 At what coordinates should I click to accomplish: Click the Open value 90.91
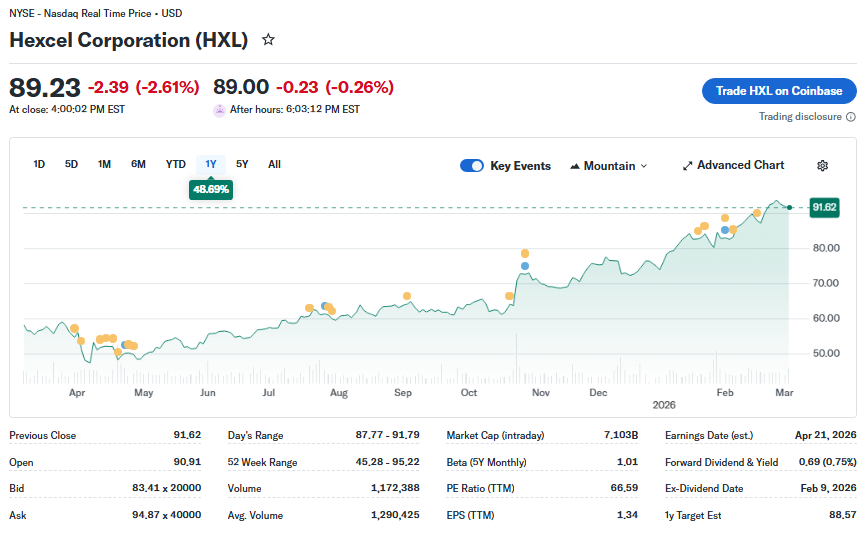[187, 462]
